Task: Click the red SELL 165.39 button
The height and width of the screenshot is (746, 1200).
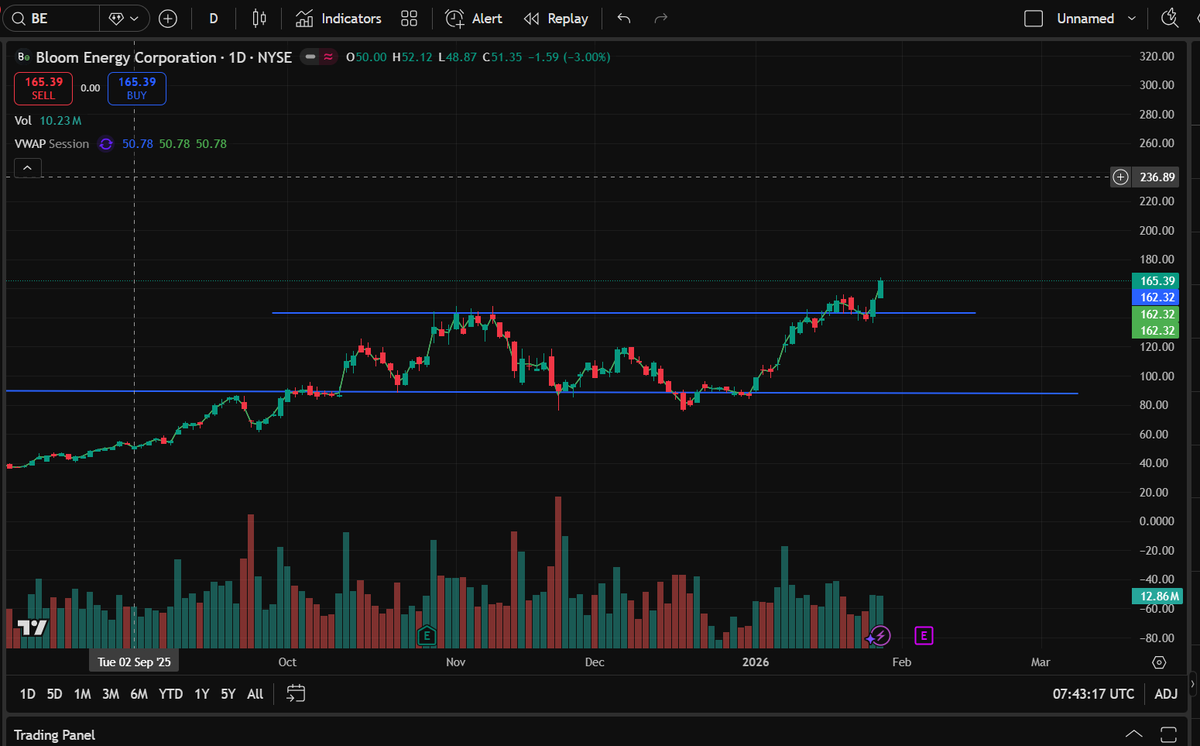Action: [43, 89]
